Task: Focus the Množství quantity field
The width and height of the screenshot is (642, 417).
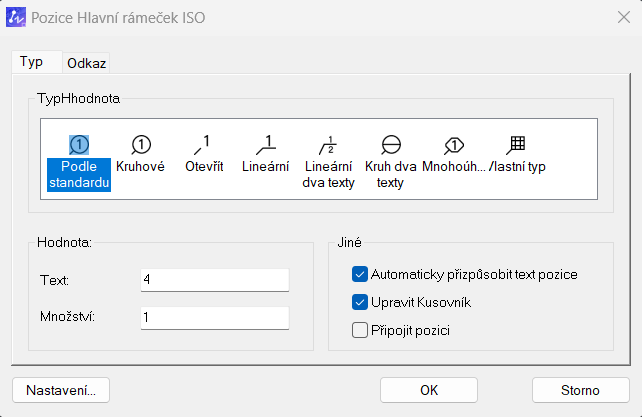Action: click(x=214, y=317)
